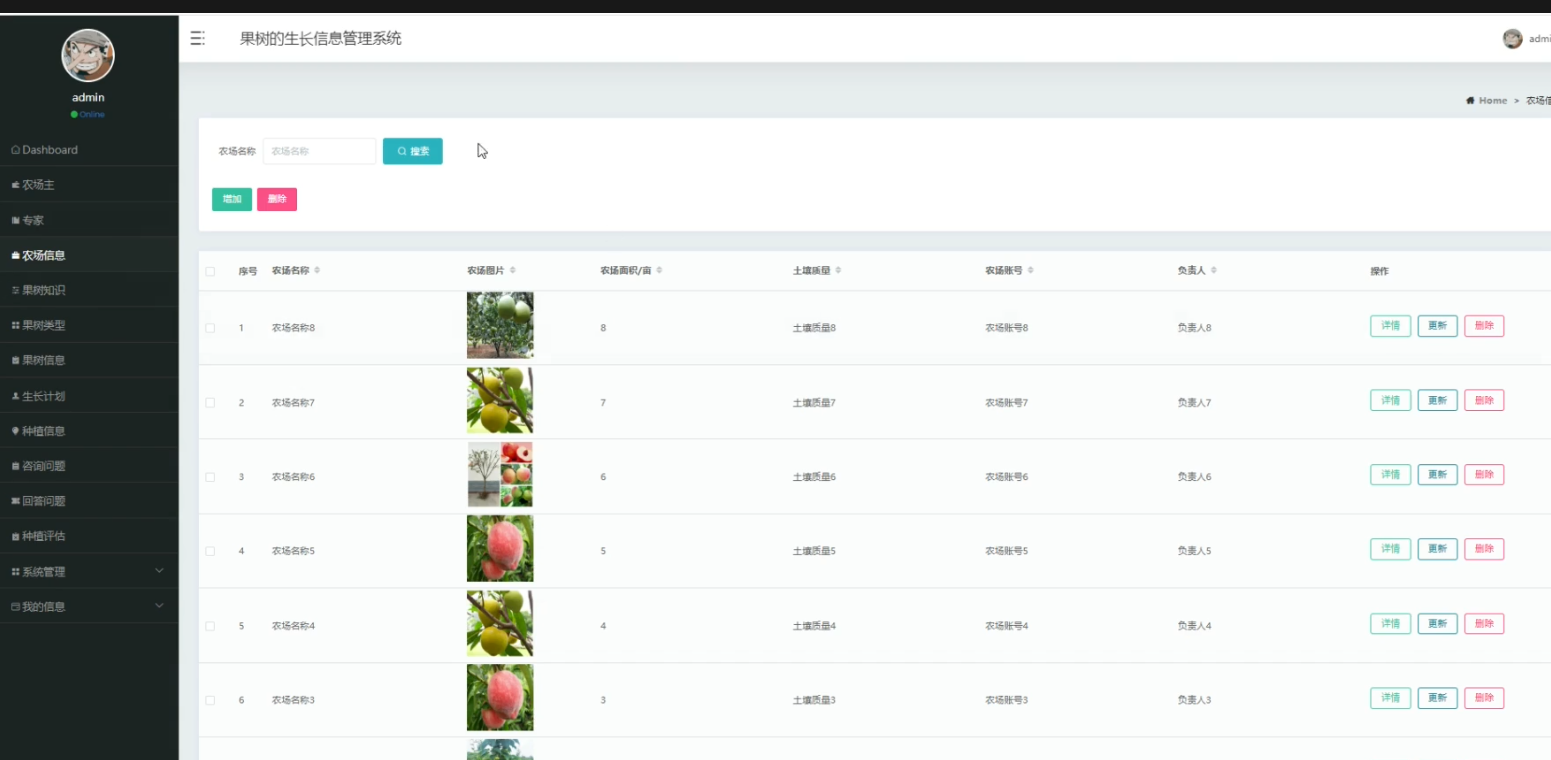This screenshot has height=760, width=1551.
Task: Expand the 系统管理 submenu
Action: coord(89,572)
